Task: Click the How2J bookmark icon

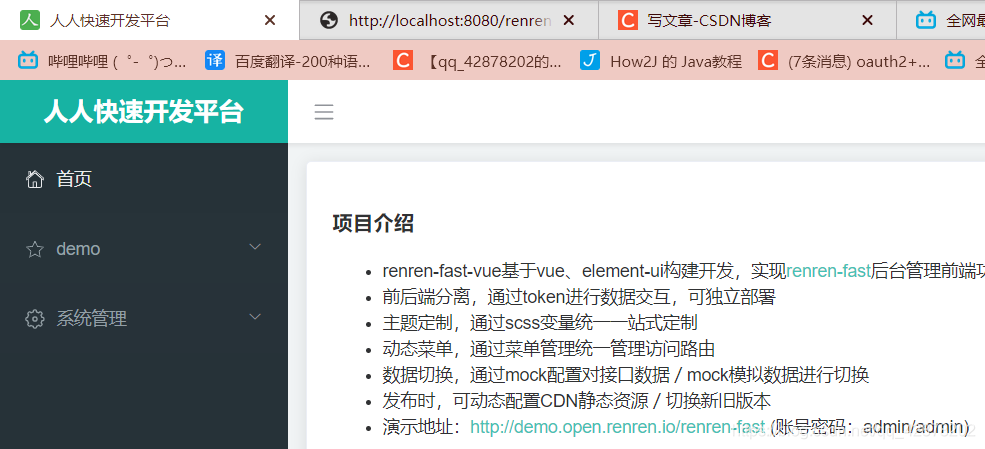Action: point(589,60)
